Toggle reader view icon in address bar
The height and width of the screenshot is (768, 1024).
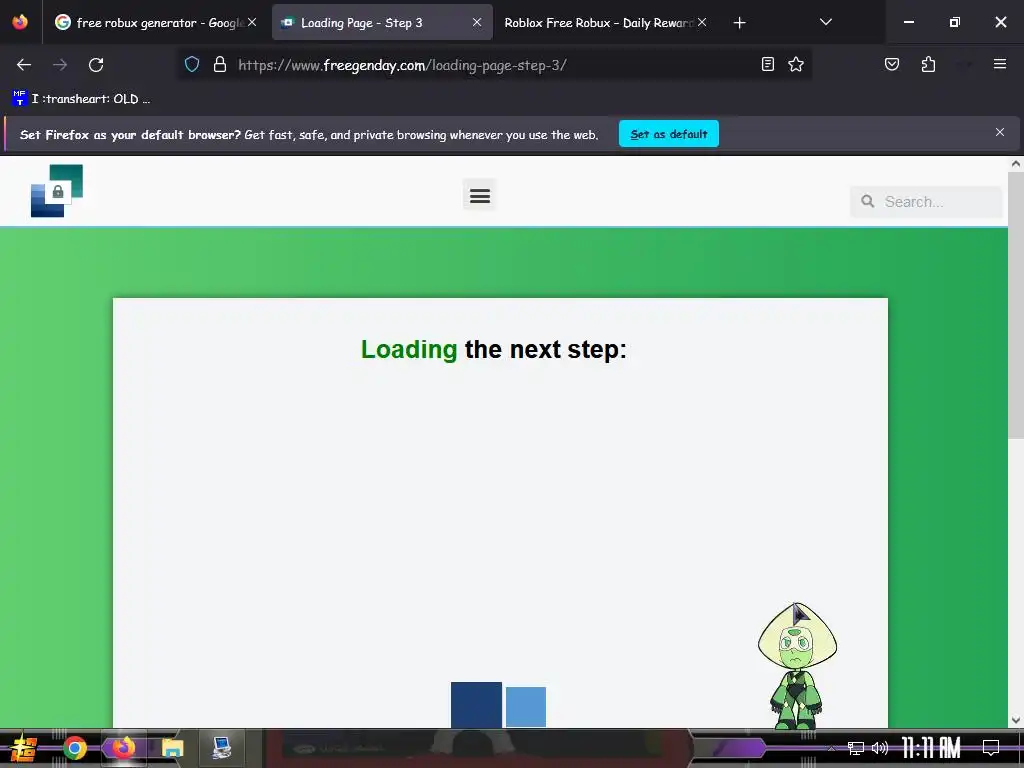(x=768, y=64)
